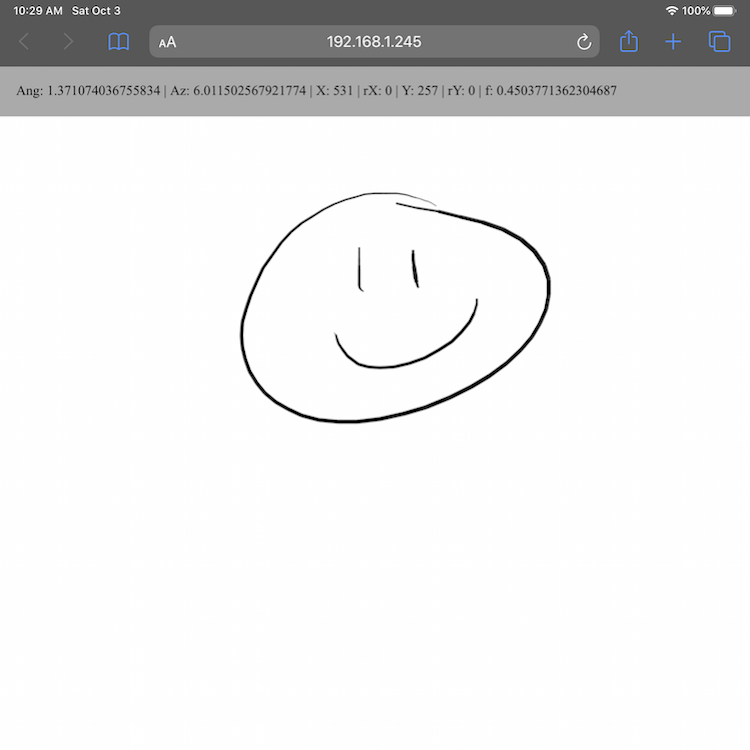The height and width of the screenshot is (750, 750).
Task: Tap the battery indicator icon
Action: point(725,11)
